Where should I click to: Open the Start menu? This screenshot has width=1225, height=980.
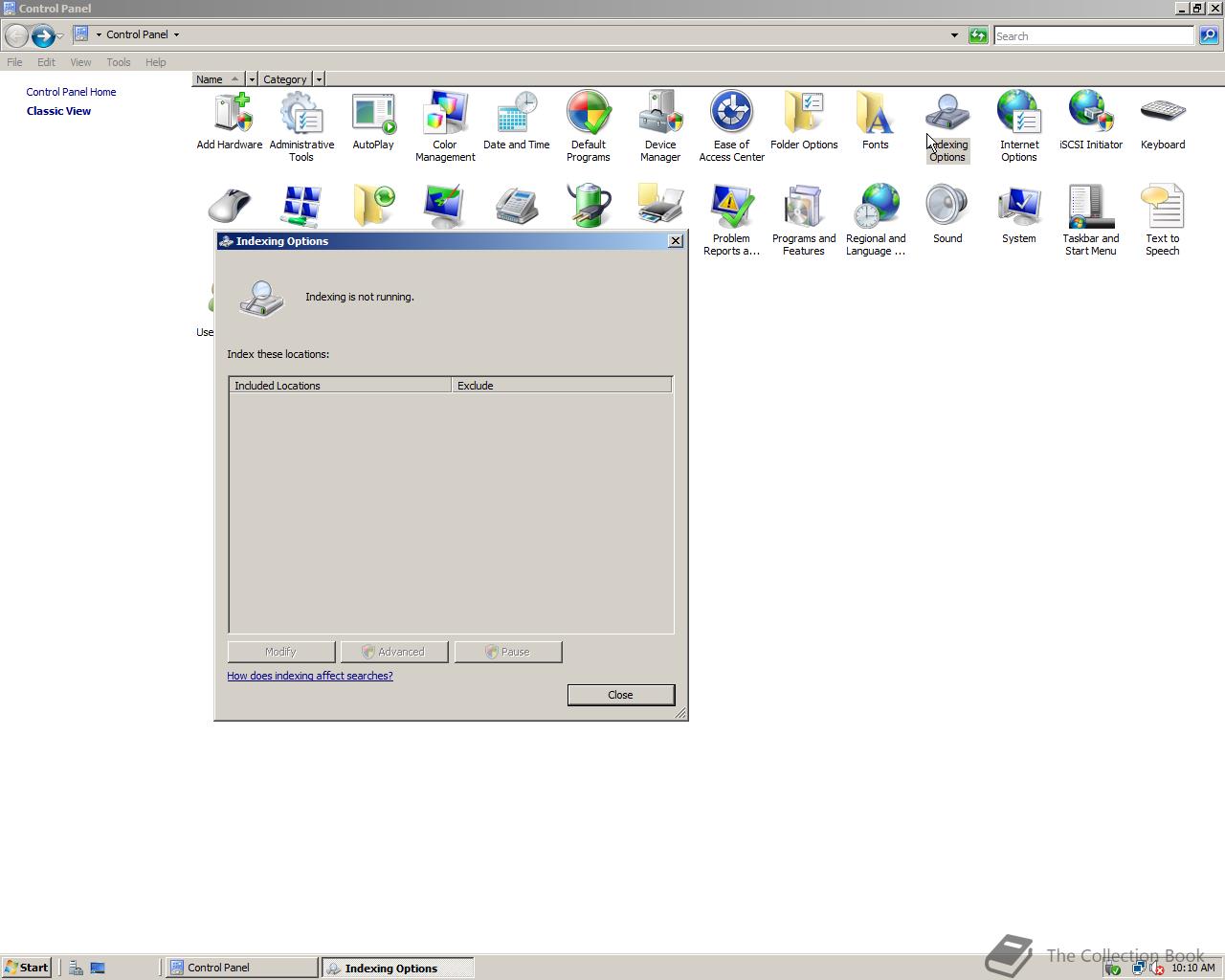click(x=27, y=968)
